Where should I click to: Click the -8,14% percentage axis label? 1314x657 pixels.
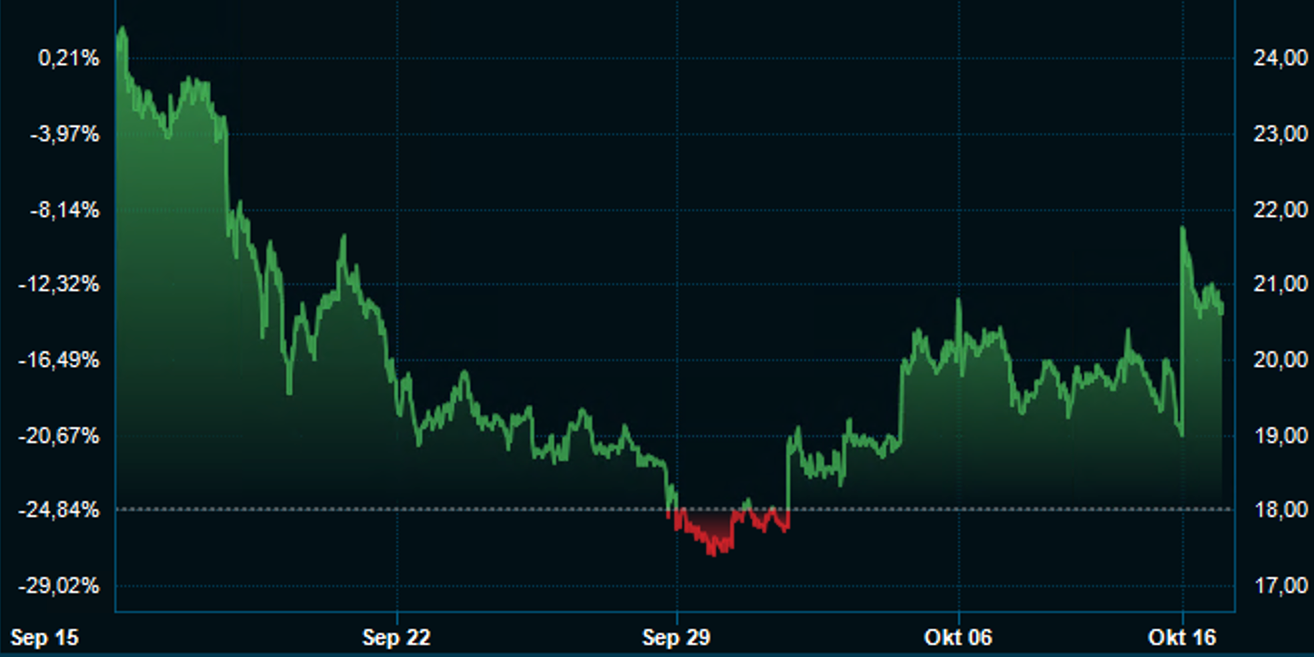66,210
